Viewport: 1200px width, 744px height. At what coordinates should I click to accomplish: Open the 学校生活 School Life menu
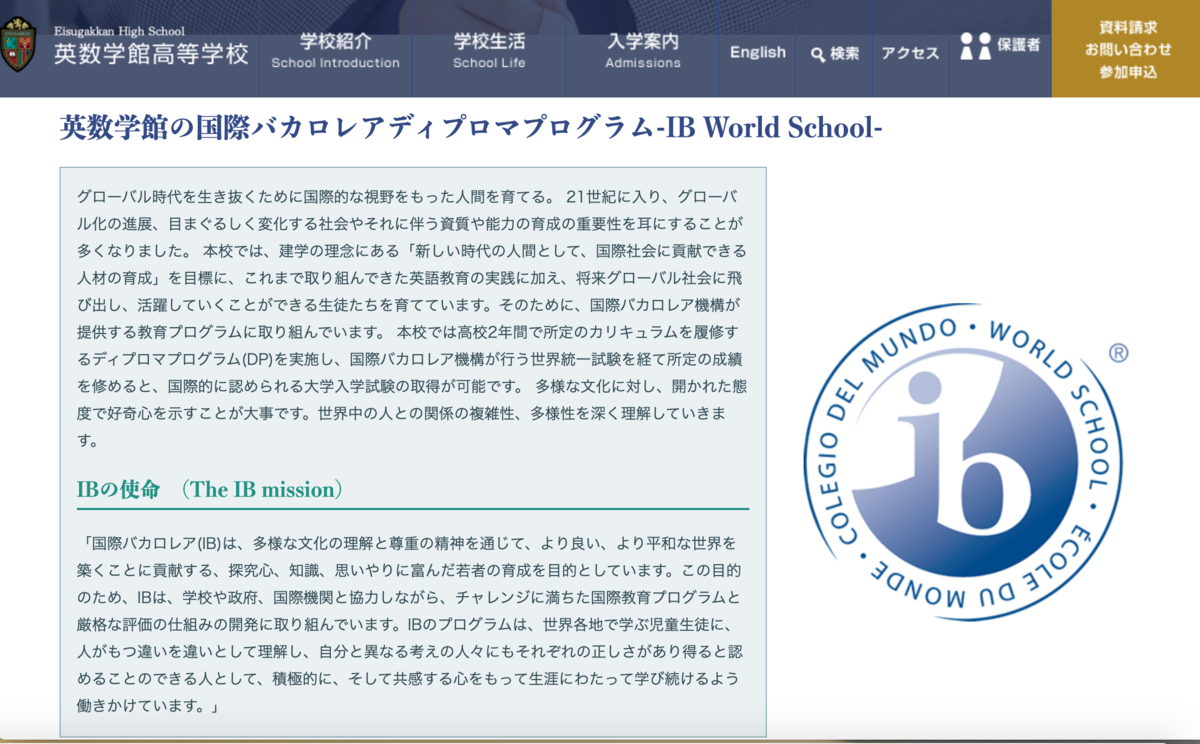489,50
